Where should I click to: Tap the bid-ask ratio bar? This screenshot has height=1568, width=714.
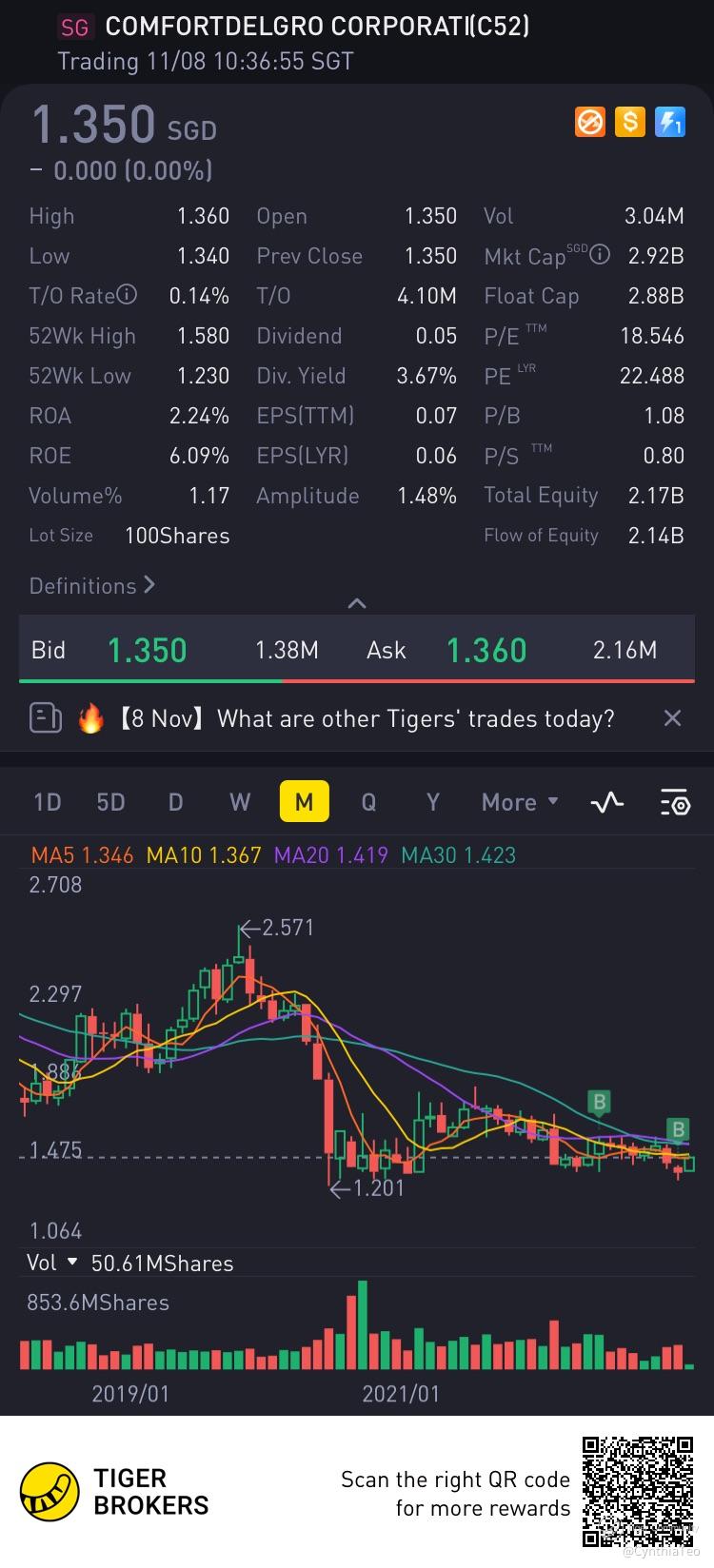[357, 680]
